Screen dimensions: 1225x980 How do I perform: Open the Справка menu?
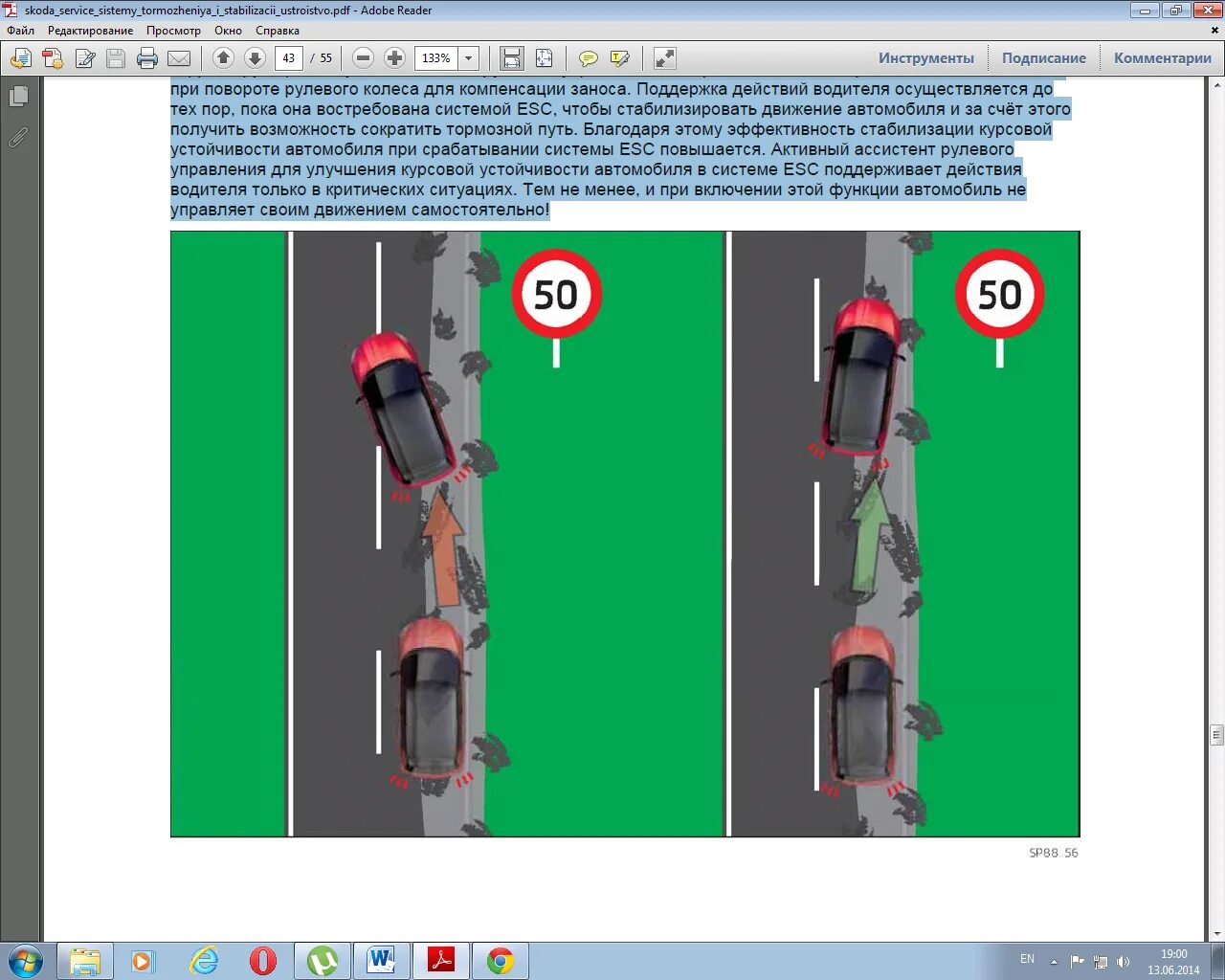[x=278, y=31]
